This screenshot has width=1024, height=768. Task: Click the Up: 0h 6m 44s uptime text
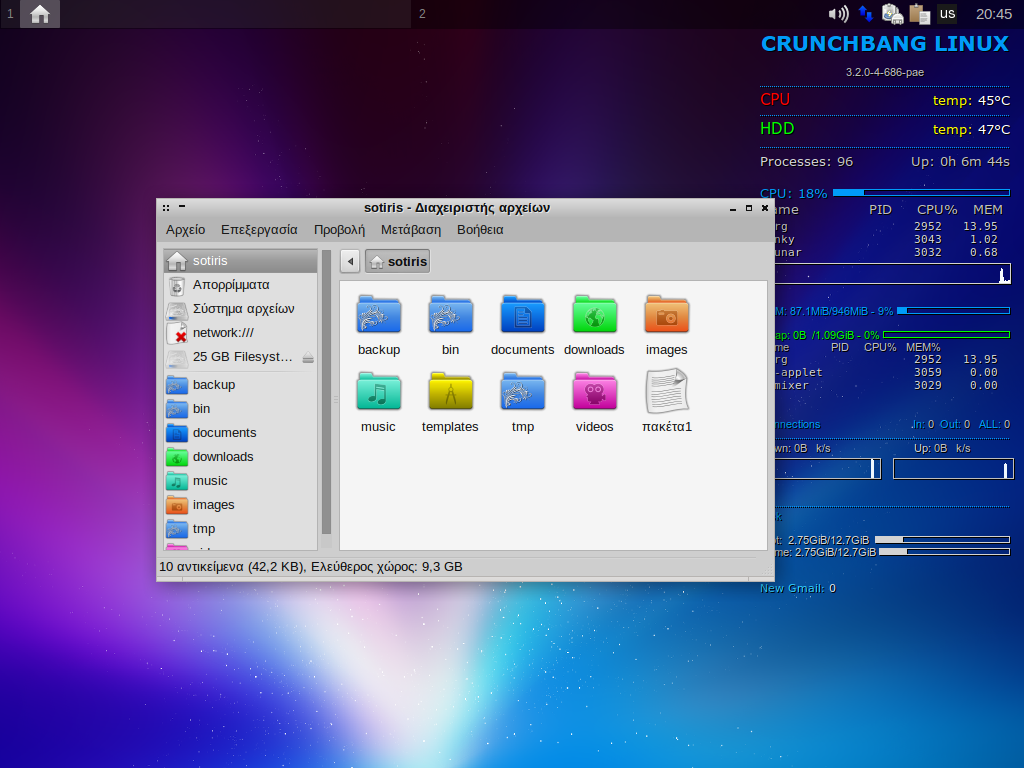click(x=961, y=162)
